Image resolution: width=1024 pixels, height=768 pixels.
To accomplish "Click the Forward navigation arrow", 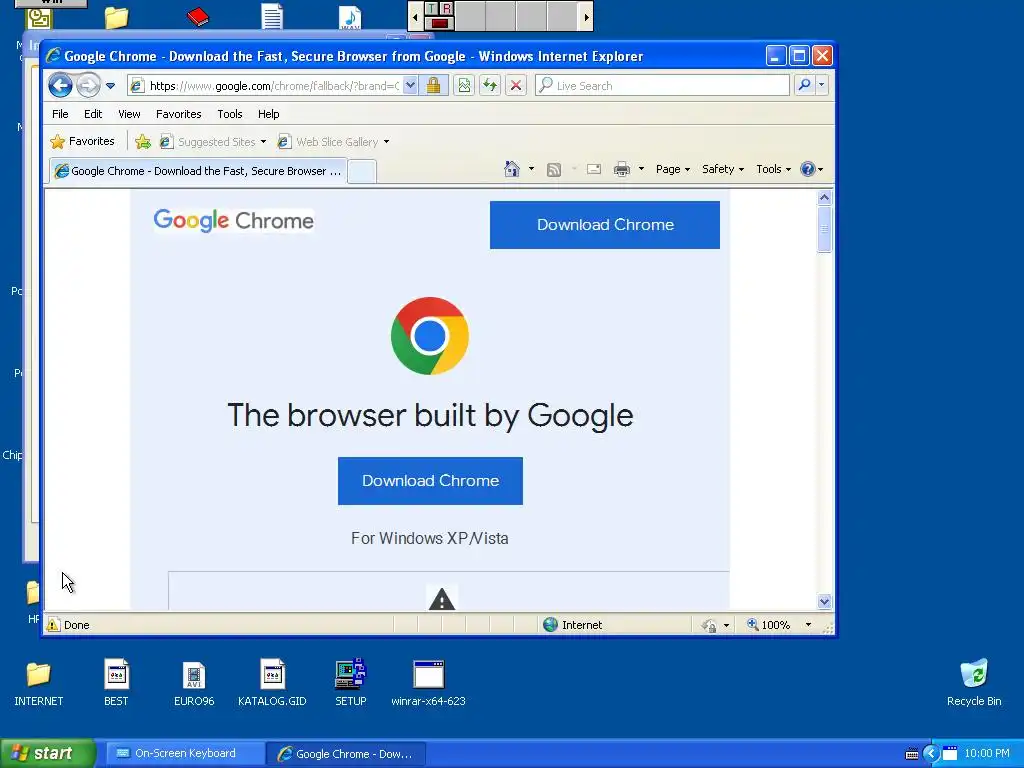I will tap(88, 85).
